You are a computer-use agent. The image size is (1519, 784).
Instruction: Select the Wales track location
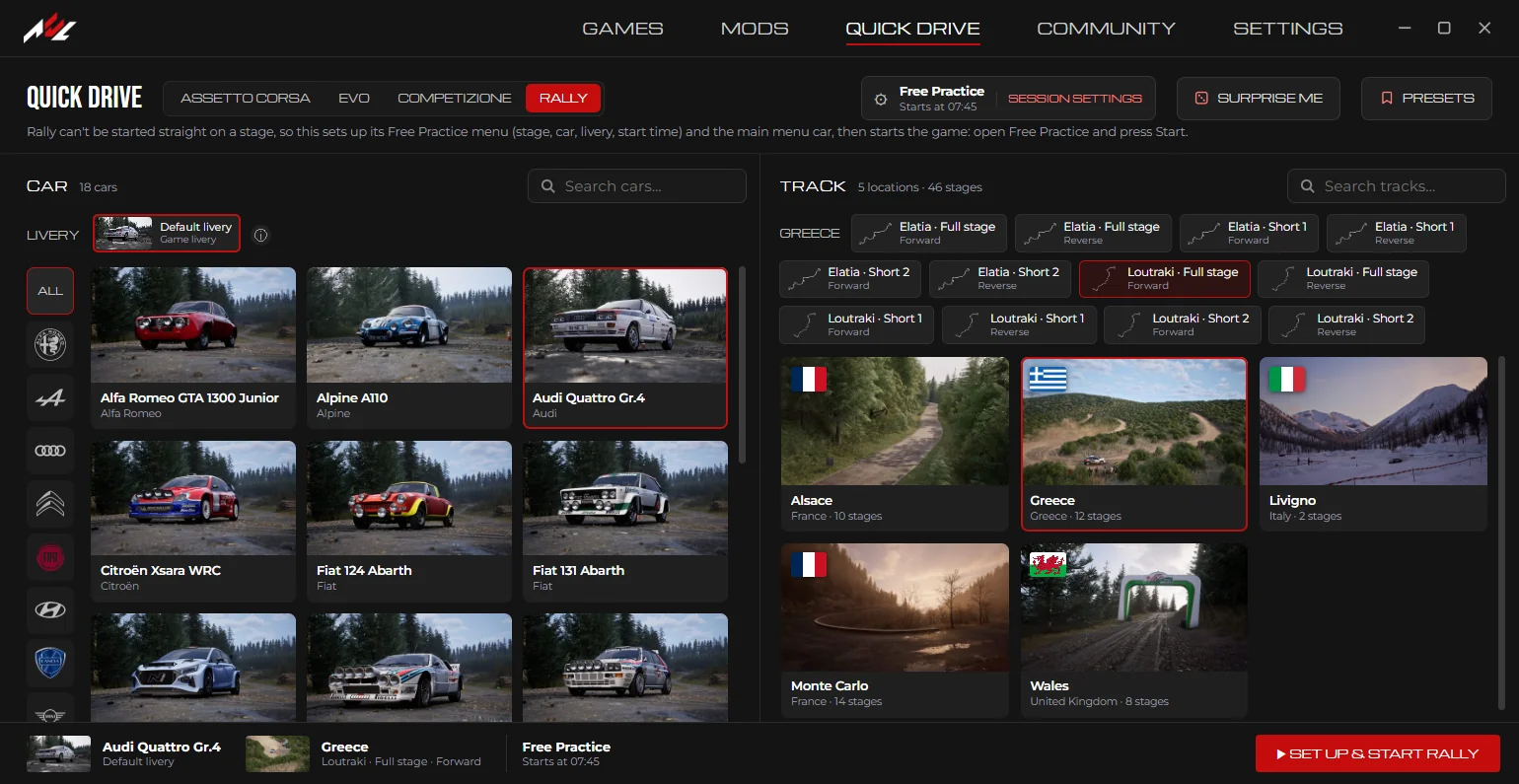click(x=1134, y=630)
